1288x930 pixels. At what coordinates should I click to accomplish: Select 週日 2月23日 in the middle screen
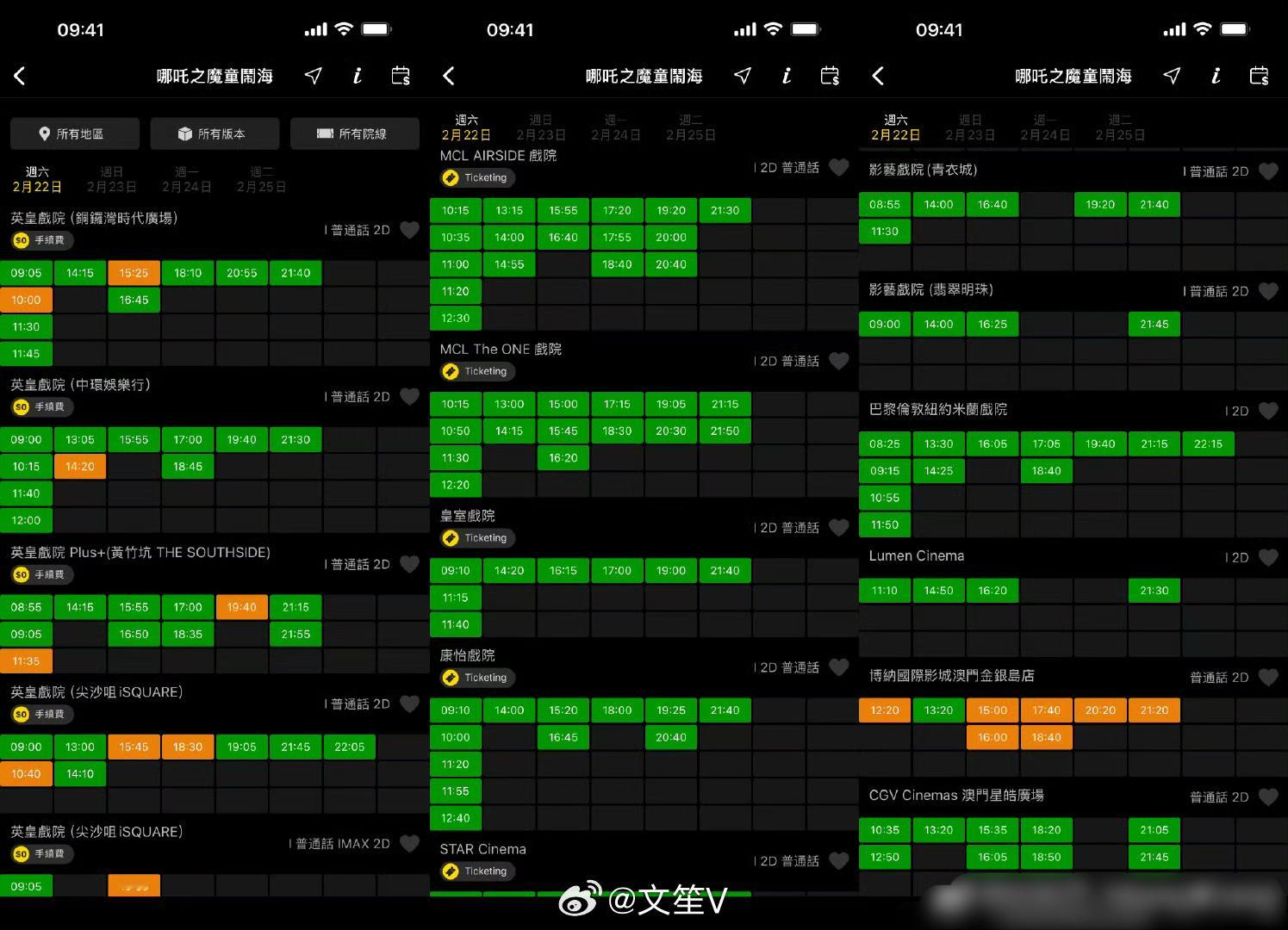tap(541, 127)
